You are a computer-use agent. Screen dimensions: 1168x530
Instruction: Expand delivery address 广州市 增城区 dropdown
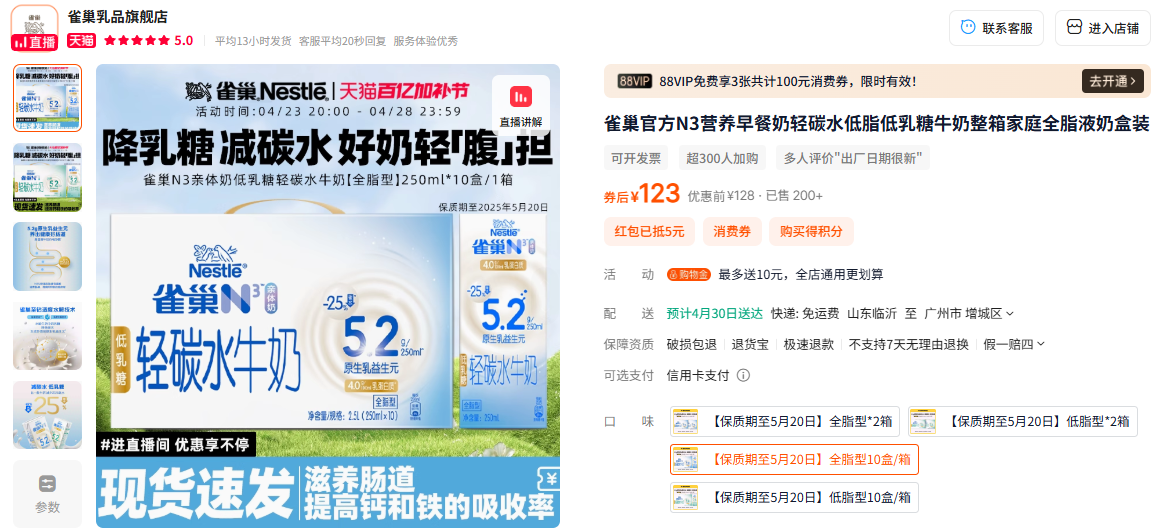click(x=968, y=313)
